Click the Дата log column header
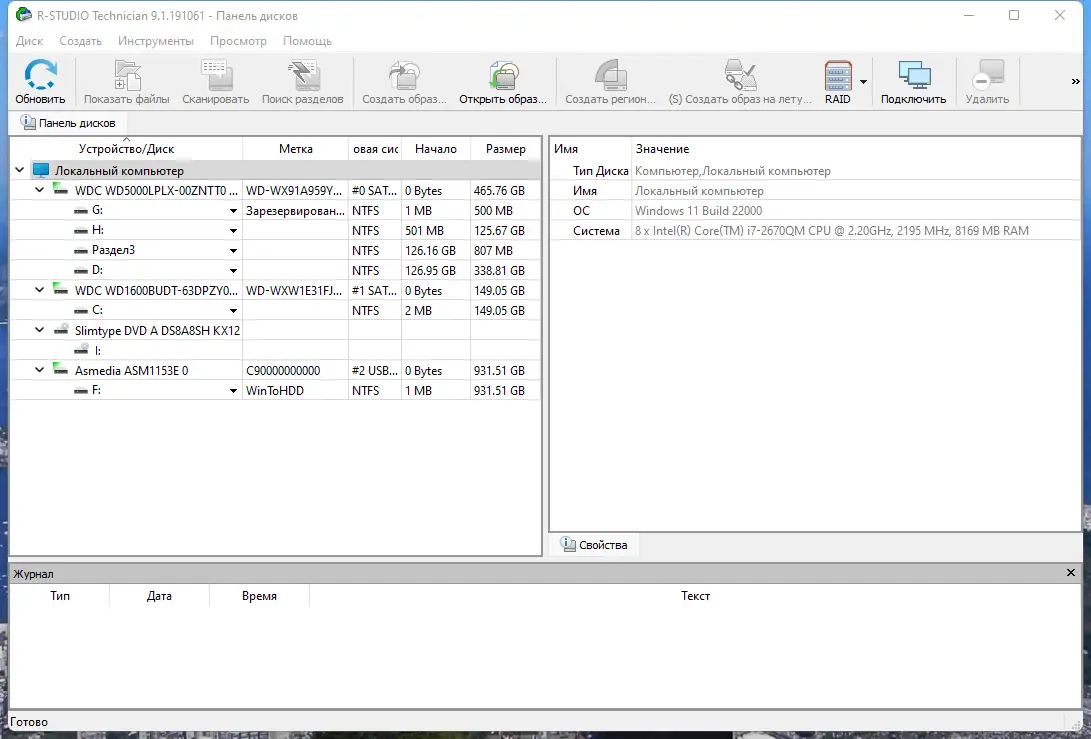 159,596
